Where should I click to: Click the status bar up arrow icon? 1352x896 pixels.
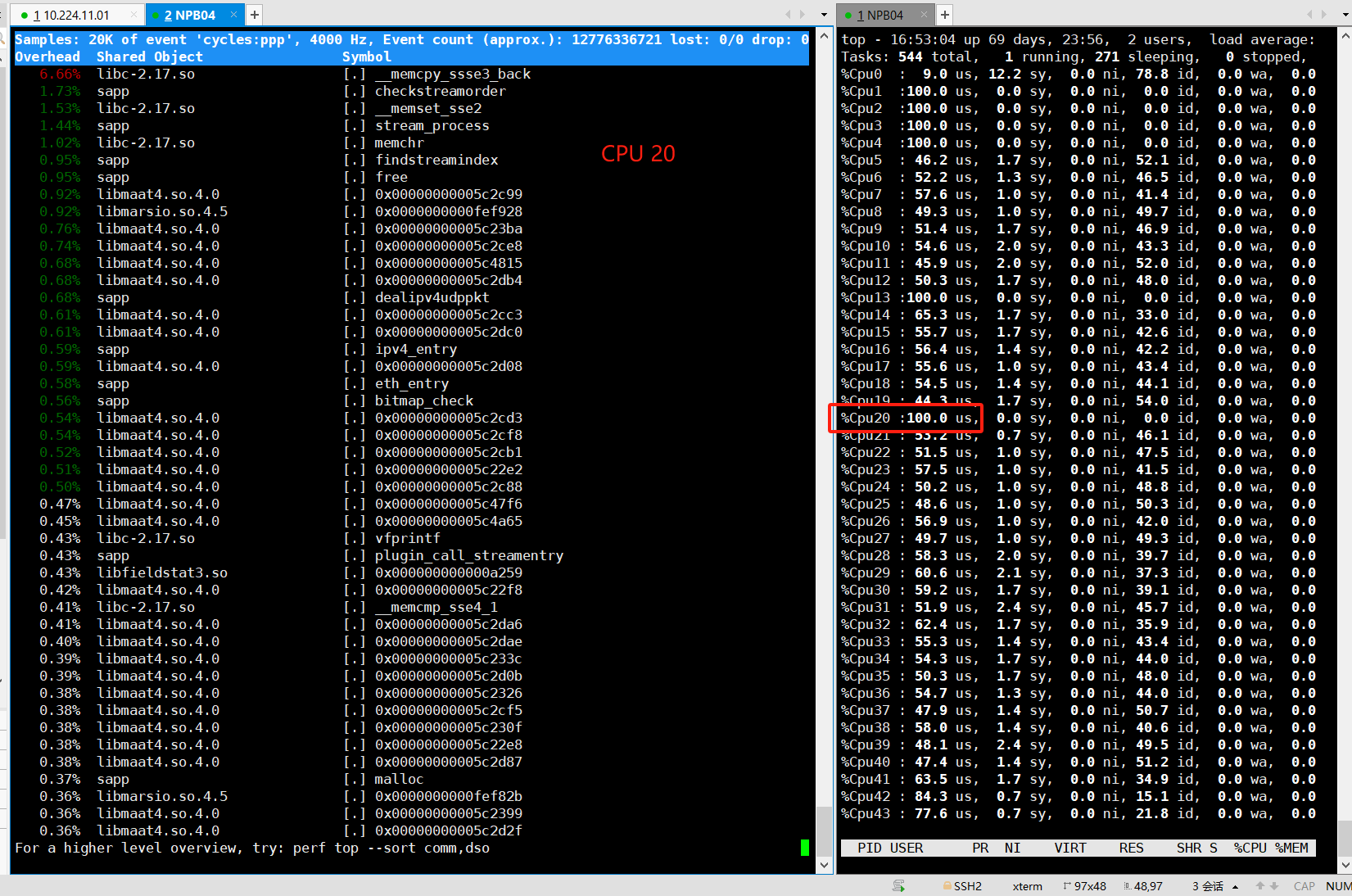(1259, 885)
